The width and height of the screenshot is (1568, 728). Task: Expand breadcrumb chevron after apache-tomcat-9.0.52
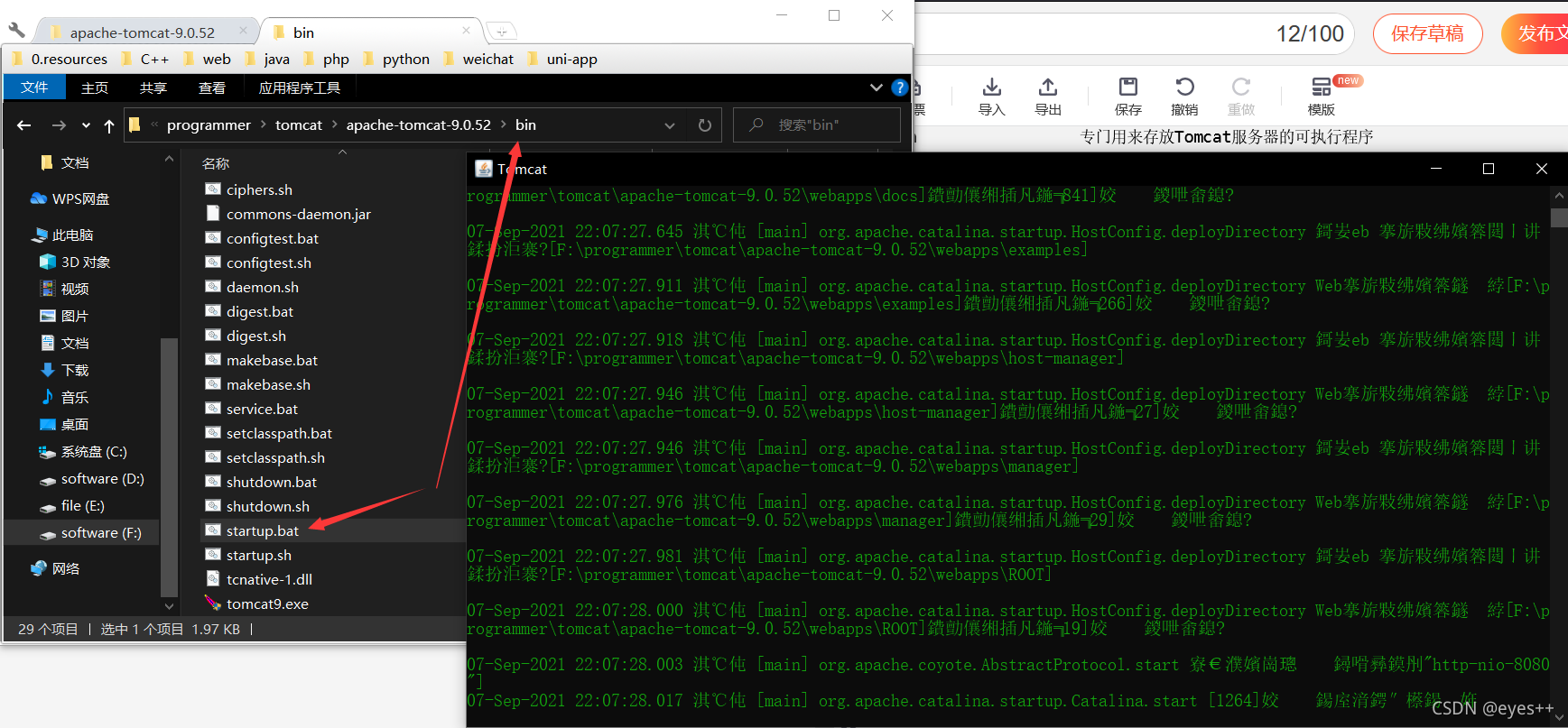point(503,124)
